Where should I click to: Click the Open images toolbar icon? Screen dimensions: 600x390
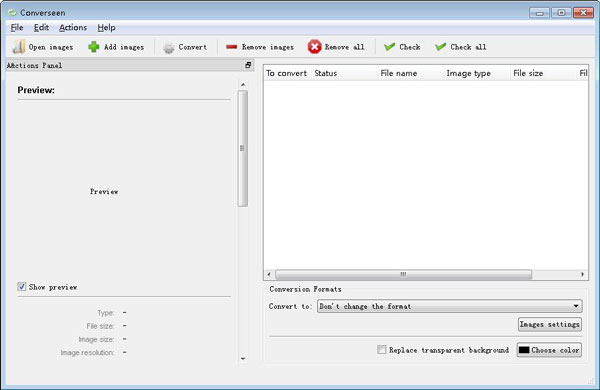coord(18,47)
